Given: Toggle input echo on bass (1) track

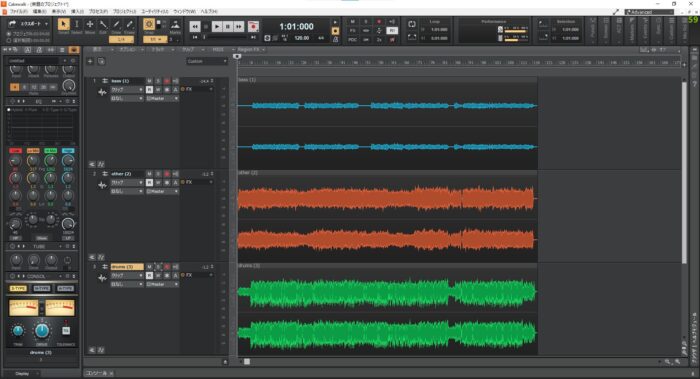Looking at the screenshot, I should [175, 81].
